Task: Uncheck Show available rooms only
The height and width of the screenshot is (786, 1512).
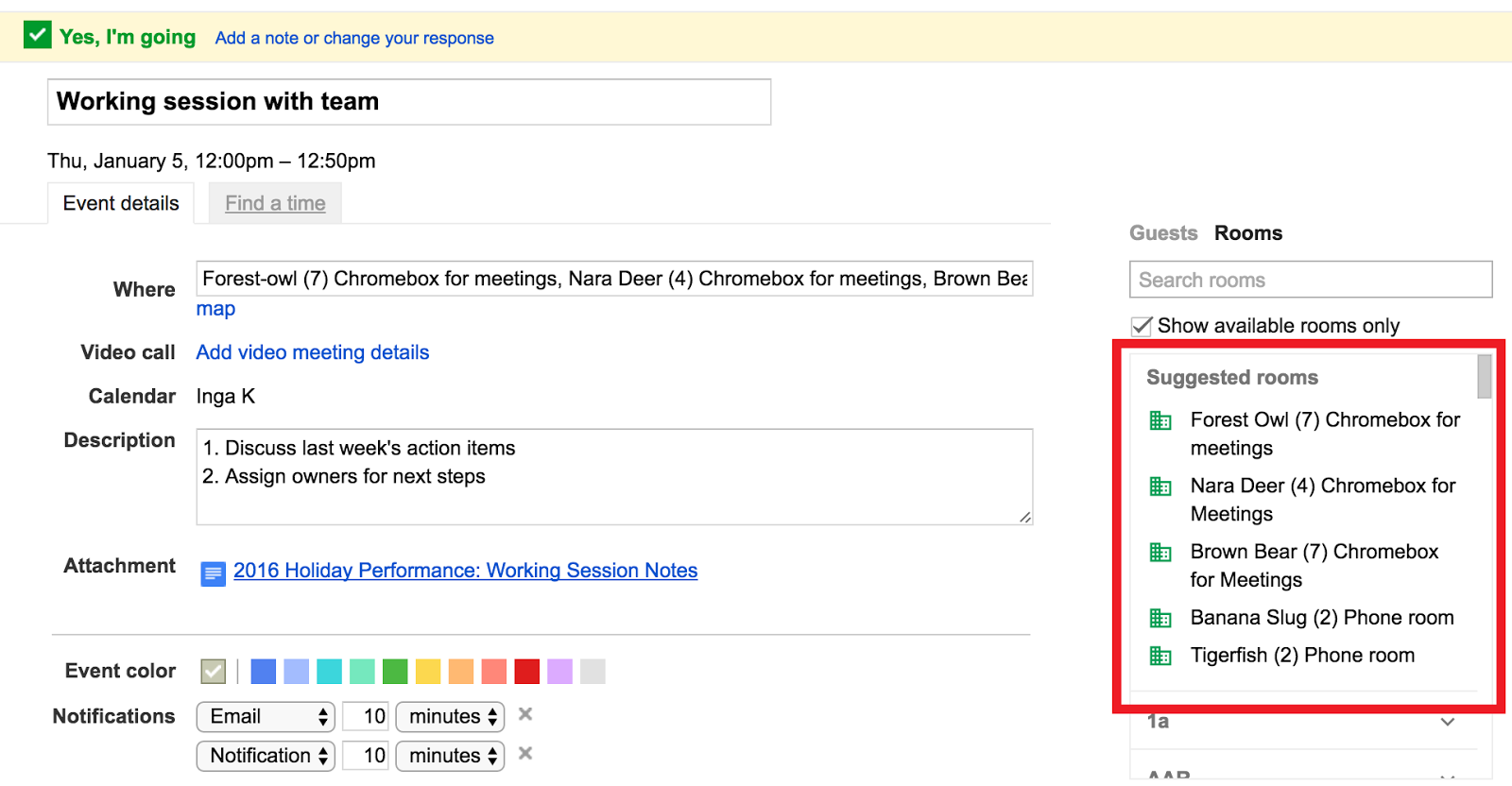Action: click(1142, 326)
